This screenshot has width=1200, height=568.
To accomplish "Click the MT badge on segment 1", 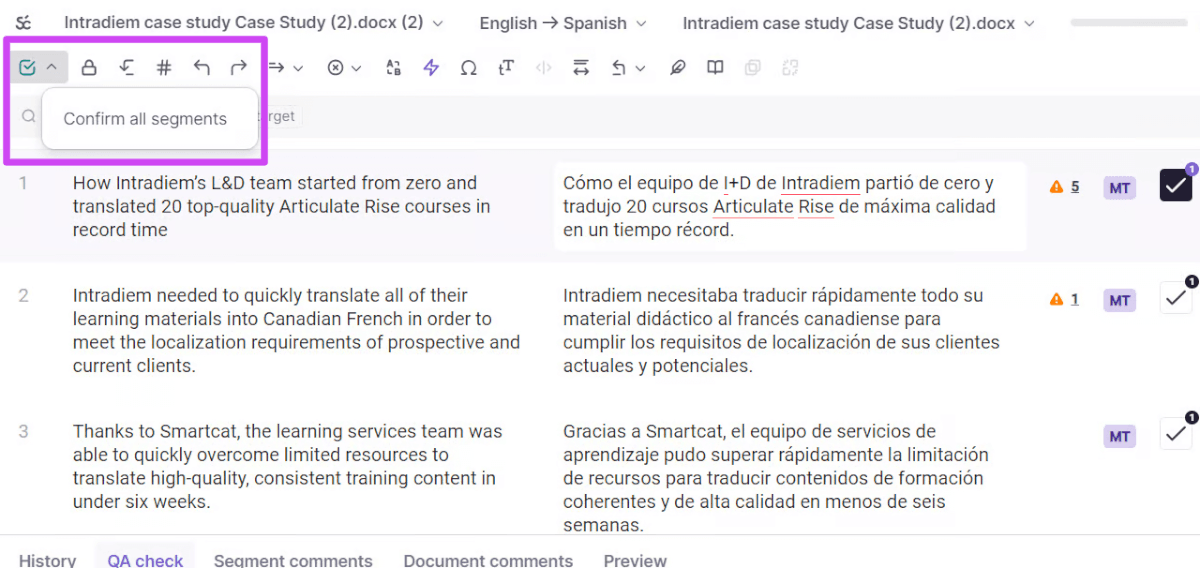I will click(1120, 187).
